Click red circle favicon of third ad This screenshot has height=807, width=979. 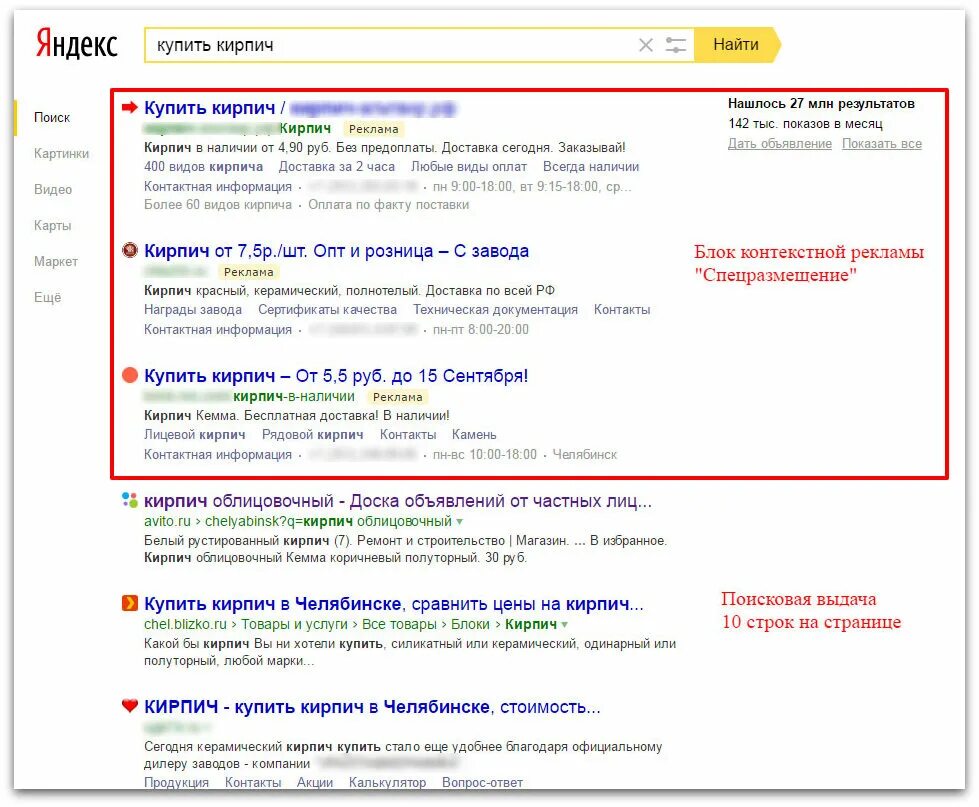click(130, 376)
